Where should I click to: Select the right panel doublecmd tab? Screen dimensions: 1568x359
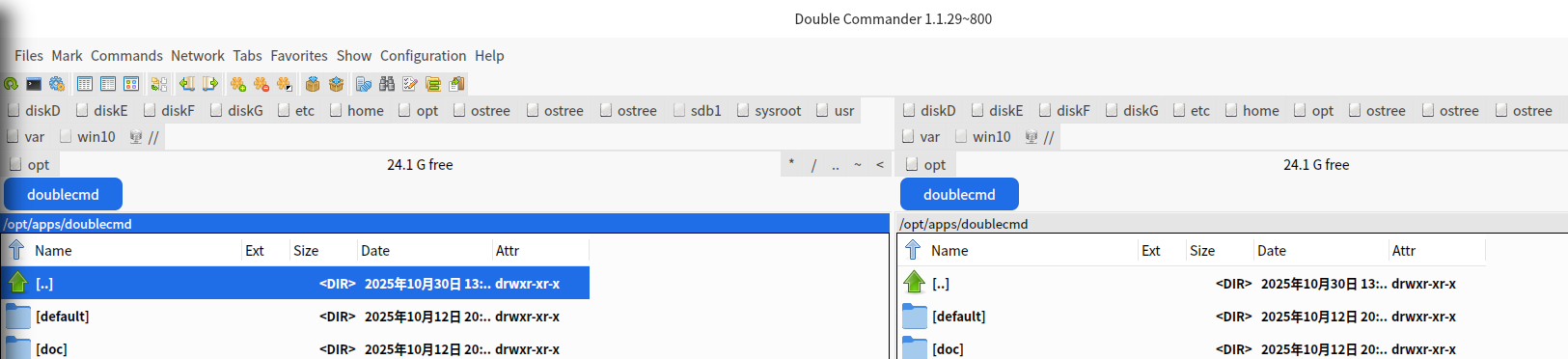click(x=959, y=194)
